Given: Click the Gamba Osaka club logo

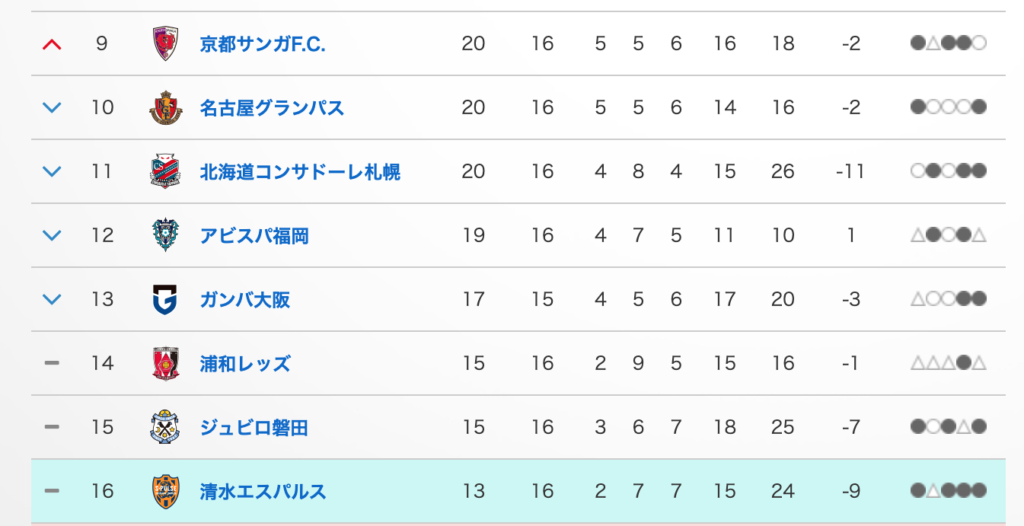Looking at the screenshot, I should tap(164, 299).
